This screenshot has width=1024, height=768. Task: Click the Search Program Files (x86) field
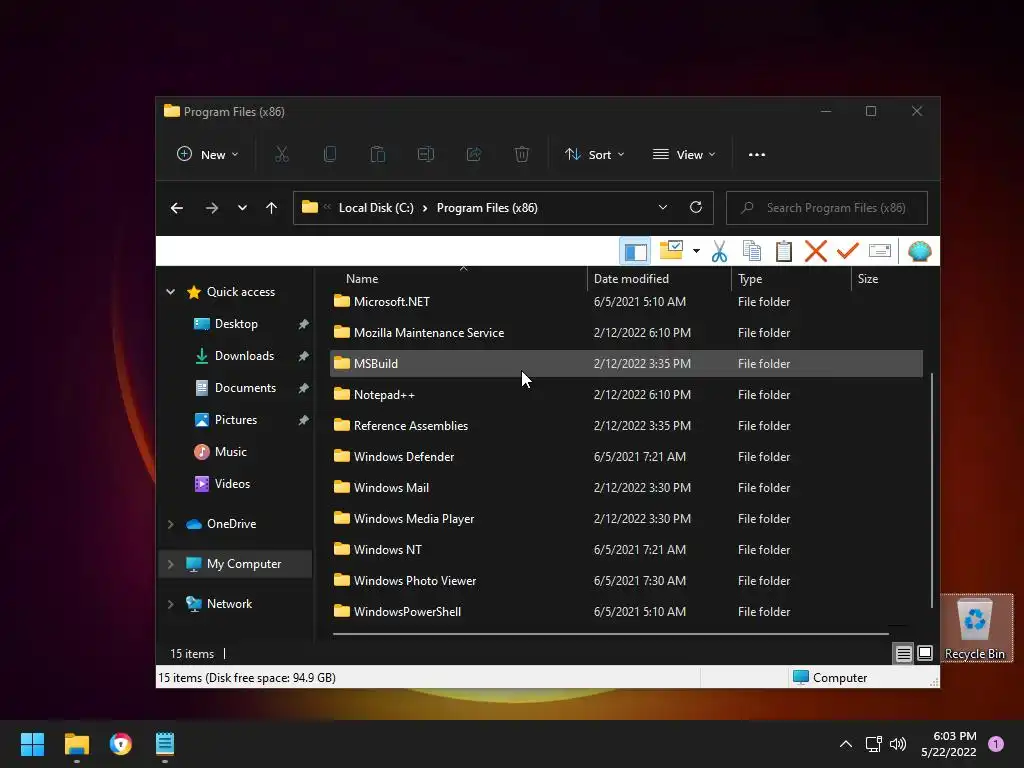[x=827, y=208]
